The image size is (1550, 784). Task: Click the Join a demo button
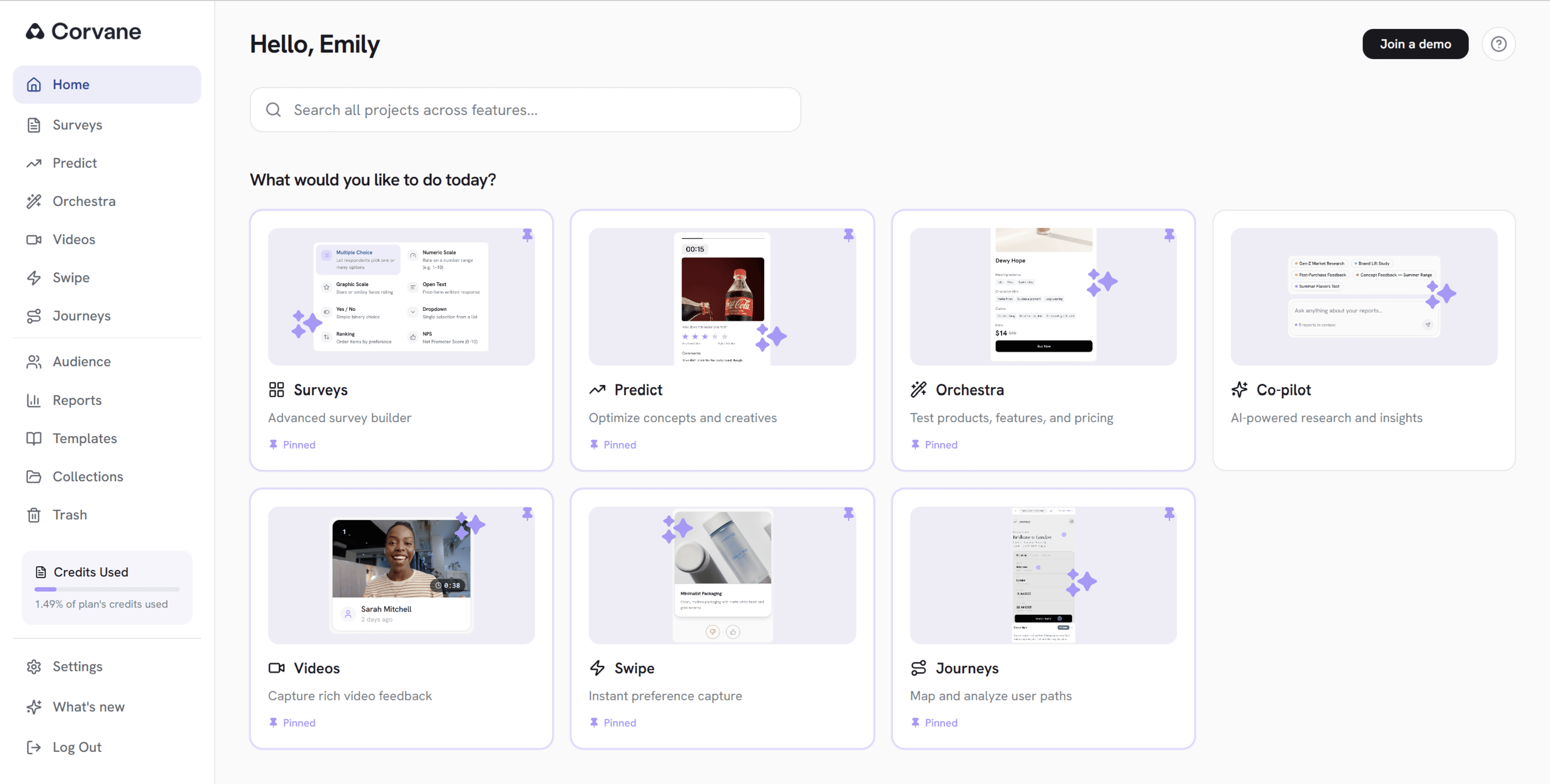[x=1415, y=44]
